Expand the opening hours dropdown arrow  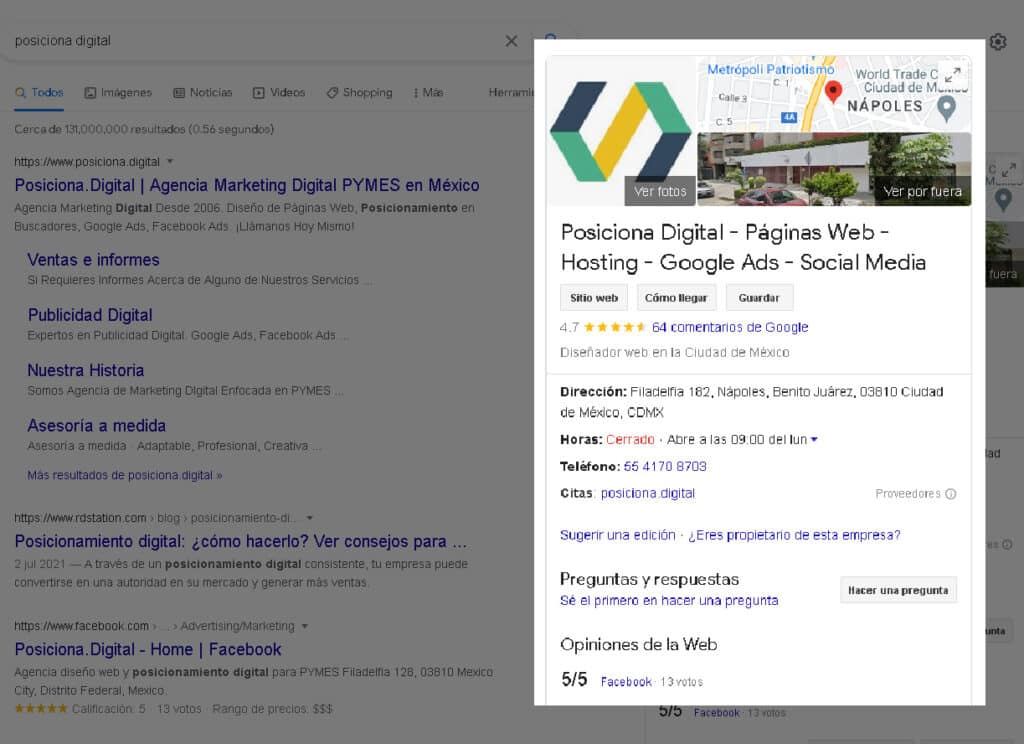[x=814, y=440]
